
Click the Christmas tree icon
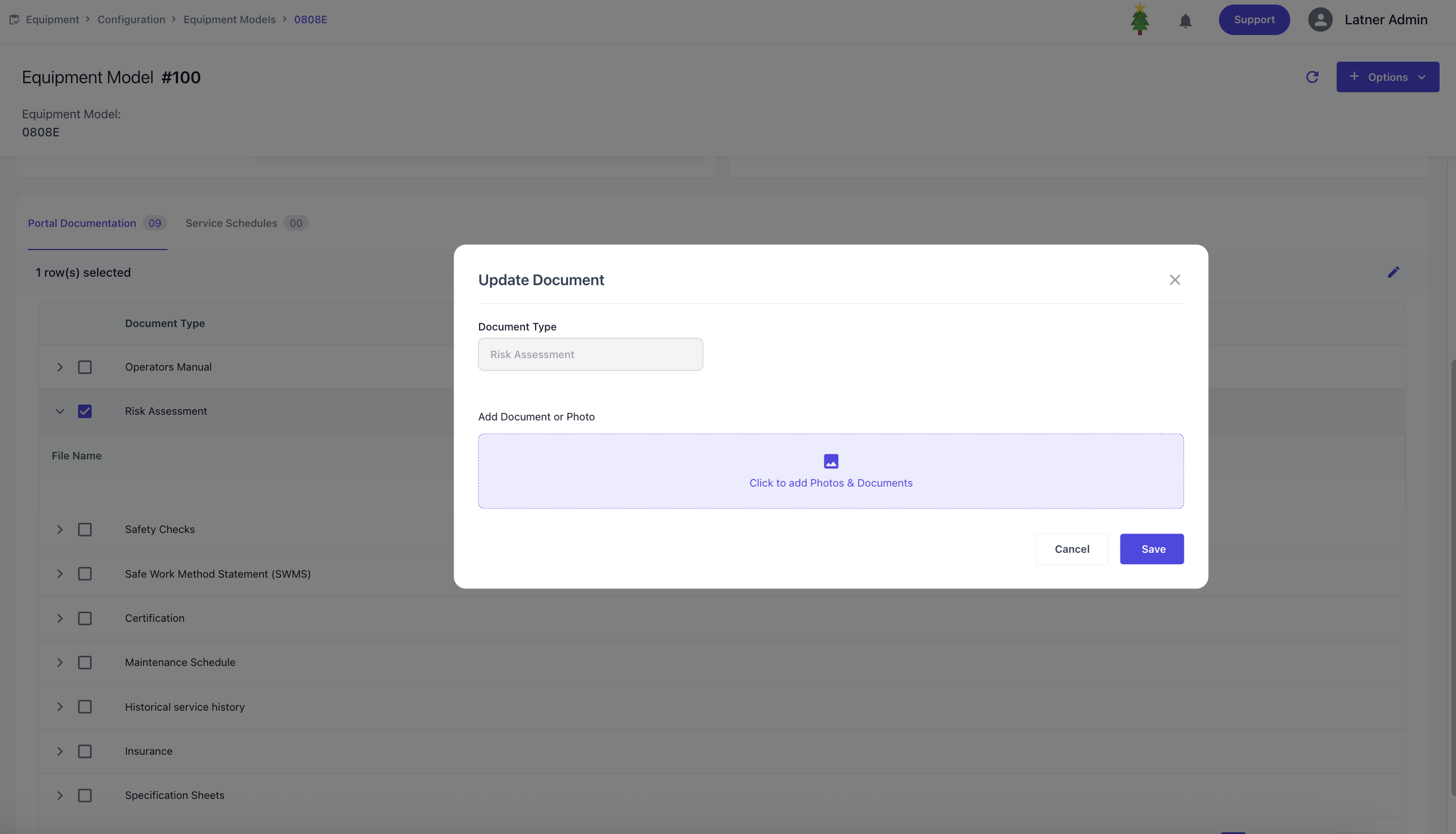pos(1139,19)
